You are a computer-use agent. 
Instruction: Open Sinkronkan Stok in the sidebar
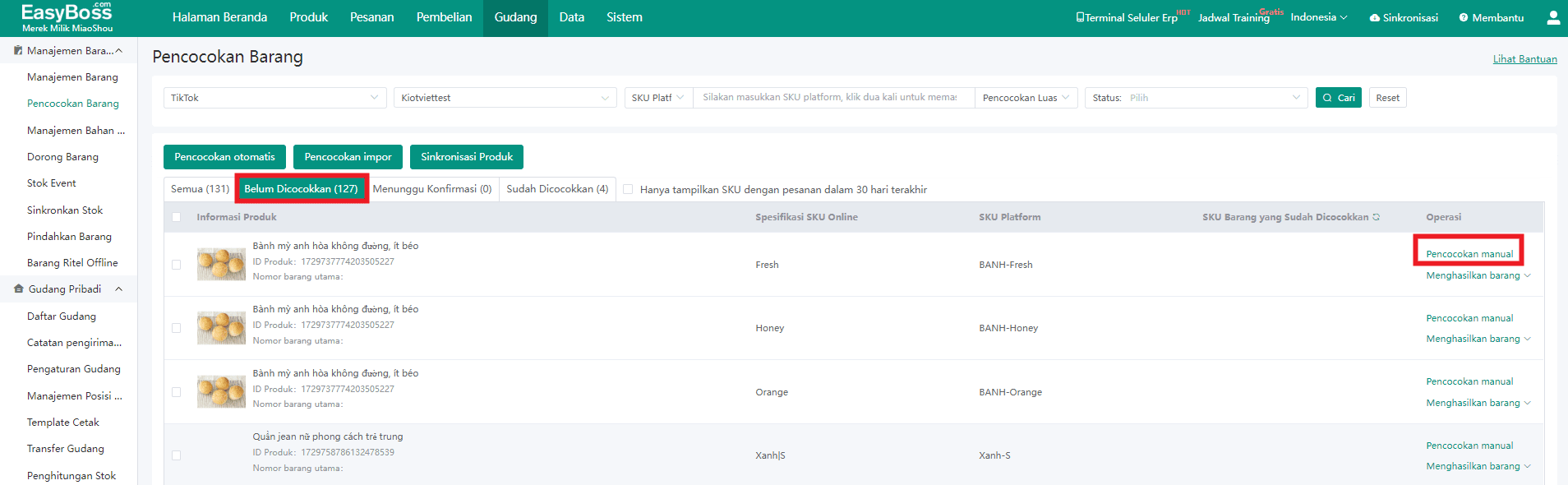(65, 210)
